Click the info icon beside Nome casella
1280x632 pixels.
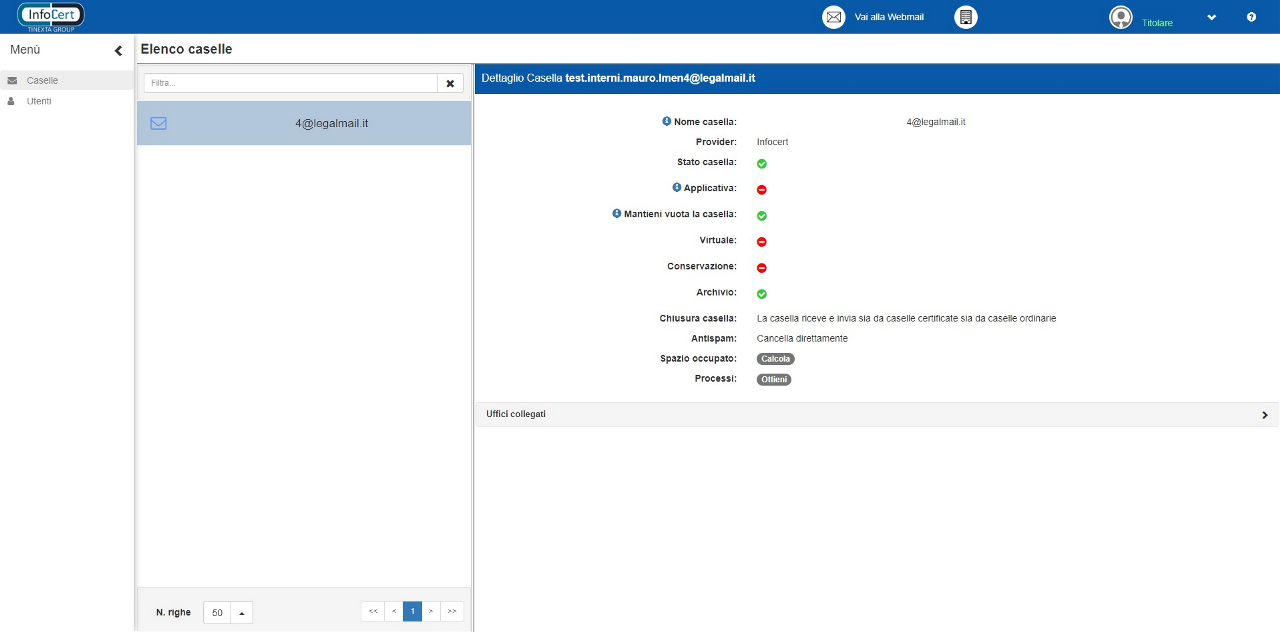(667, 121)
